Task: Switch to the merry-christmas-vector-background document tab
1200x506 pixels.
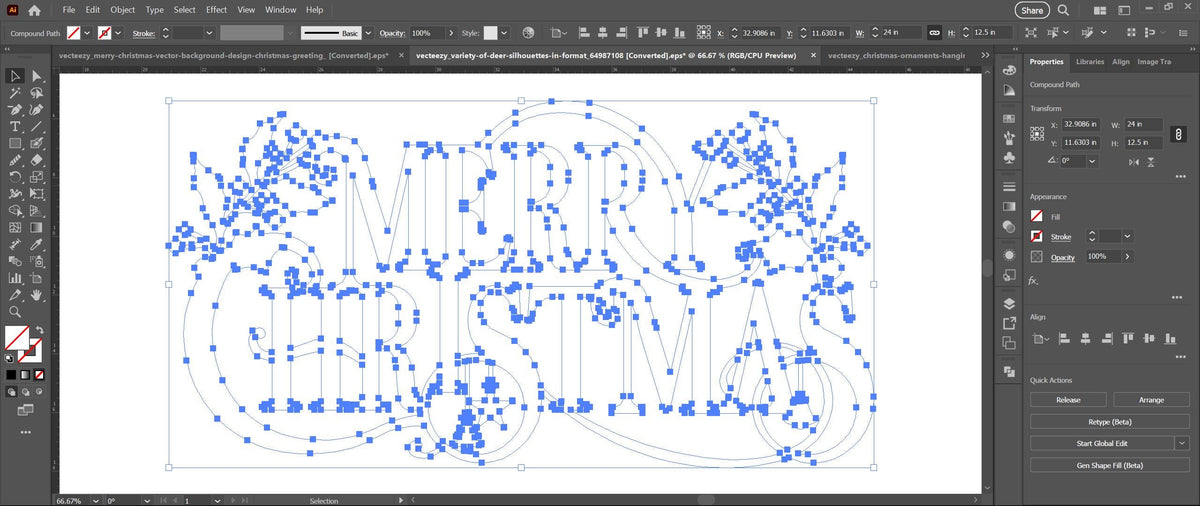Action: tap(225, 56)
